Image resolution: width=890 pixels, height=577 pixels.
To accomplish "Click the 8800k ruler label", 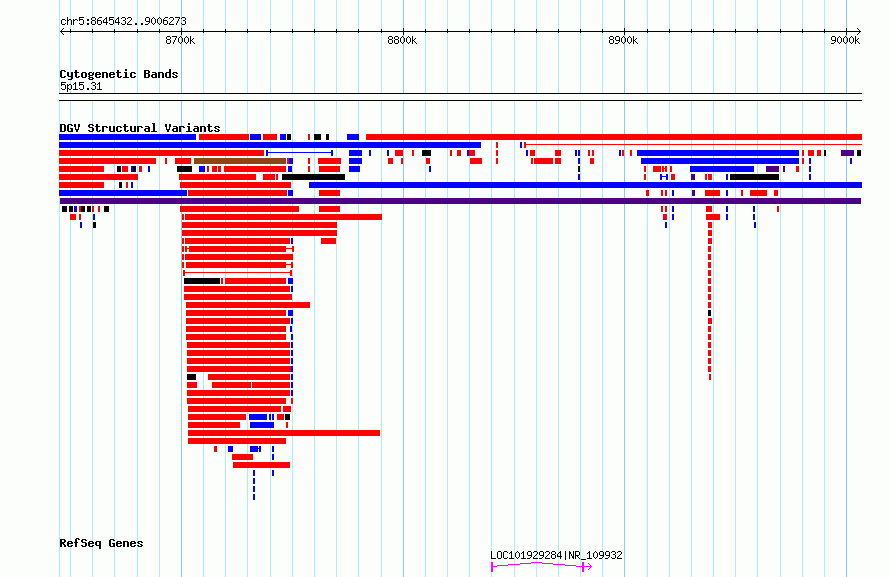I will pos(402,40).
